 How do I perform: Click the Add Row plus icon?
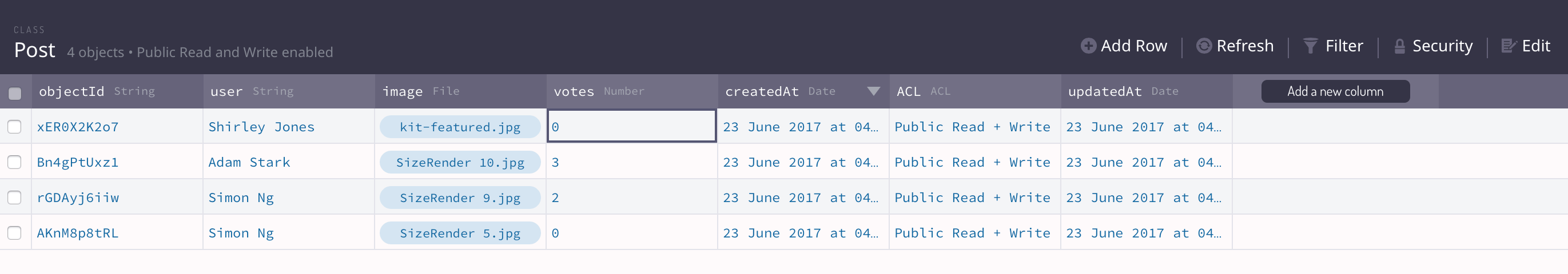[x=1088, y=46]
